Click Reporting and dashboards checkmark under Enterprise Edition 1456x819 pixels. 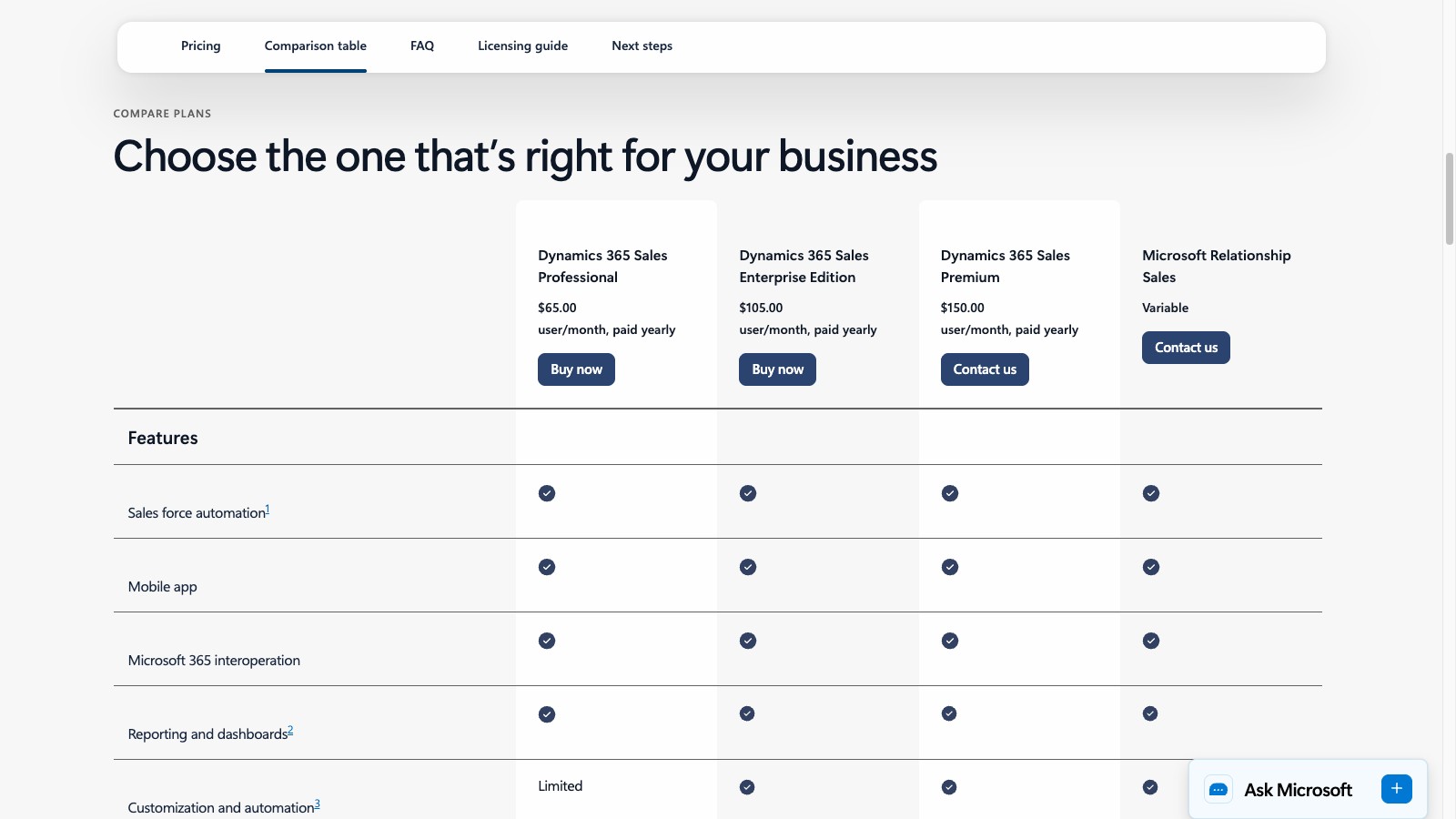747,713
